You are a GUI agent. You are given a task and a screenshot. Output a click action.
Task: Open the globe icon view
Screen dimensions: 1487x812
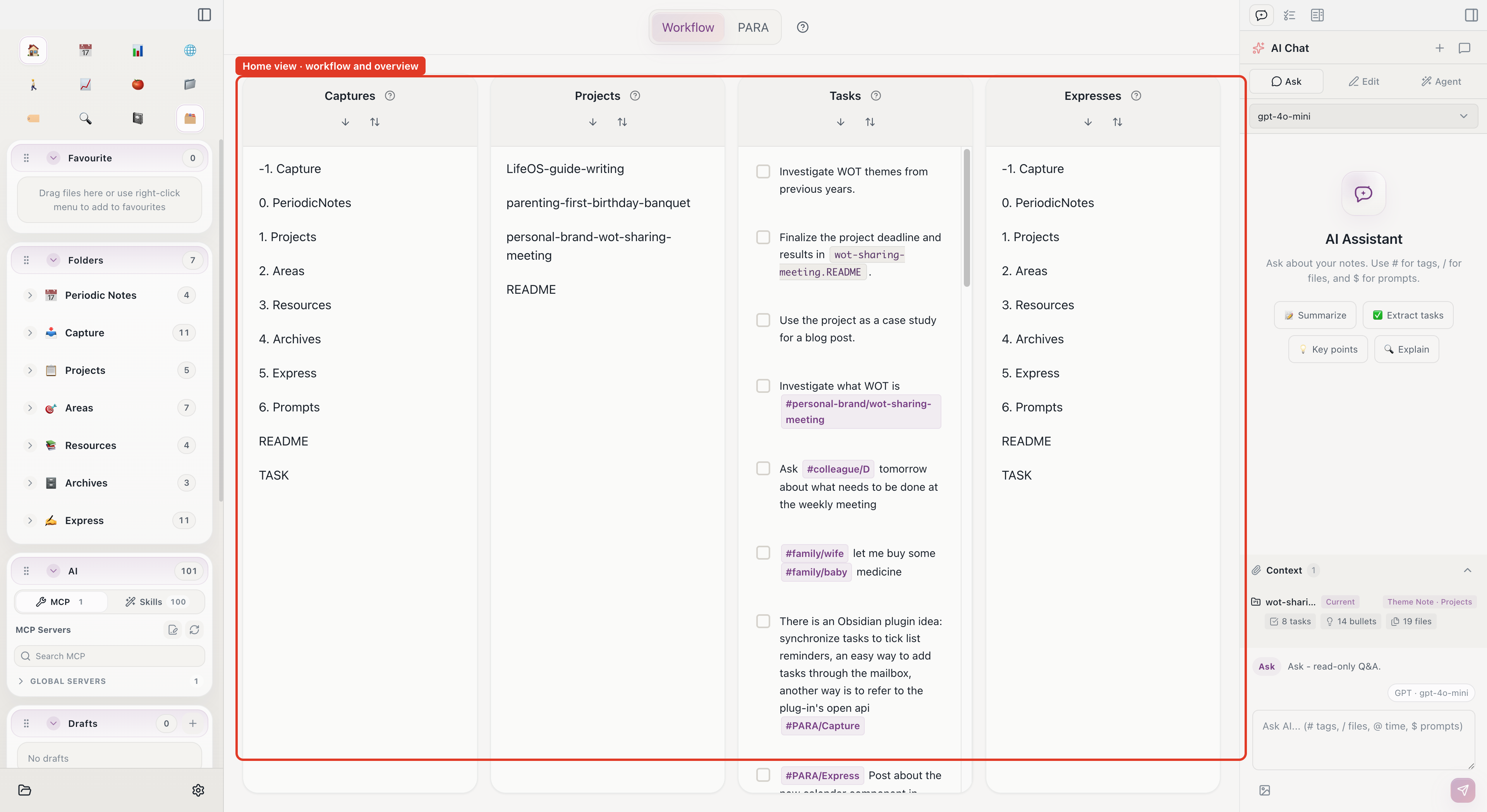coord(190,50)
